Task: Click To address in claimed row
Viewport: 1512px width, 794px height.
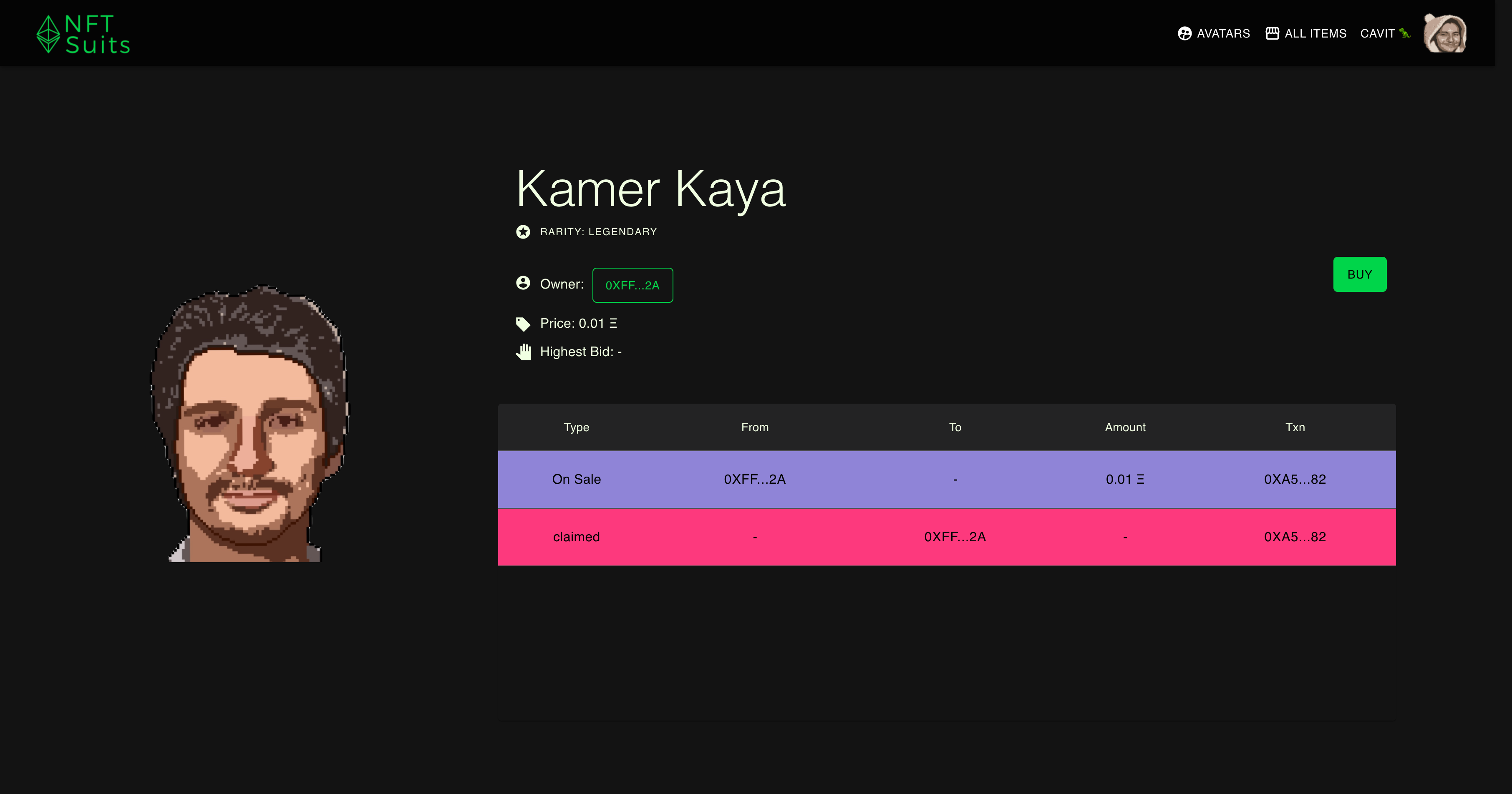Action: coord(955,537)
